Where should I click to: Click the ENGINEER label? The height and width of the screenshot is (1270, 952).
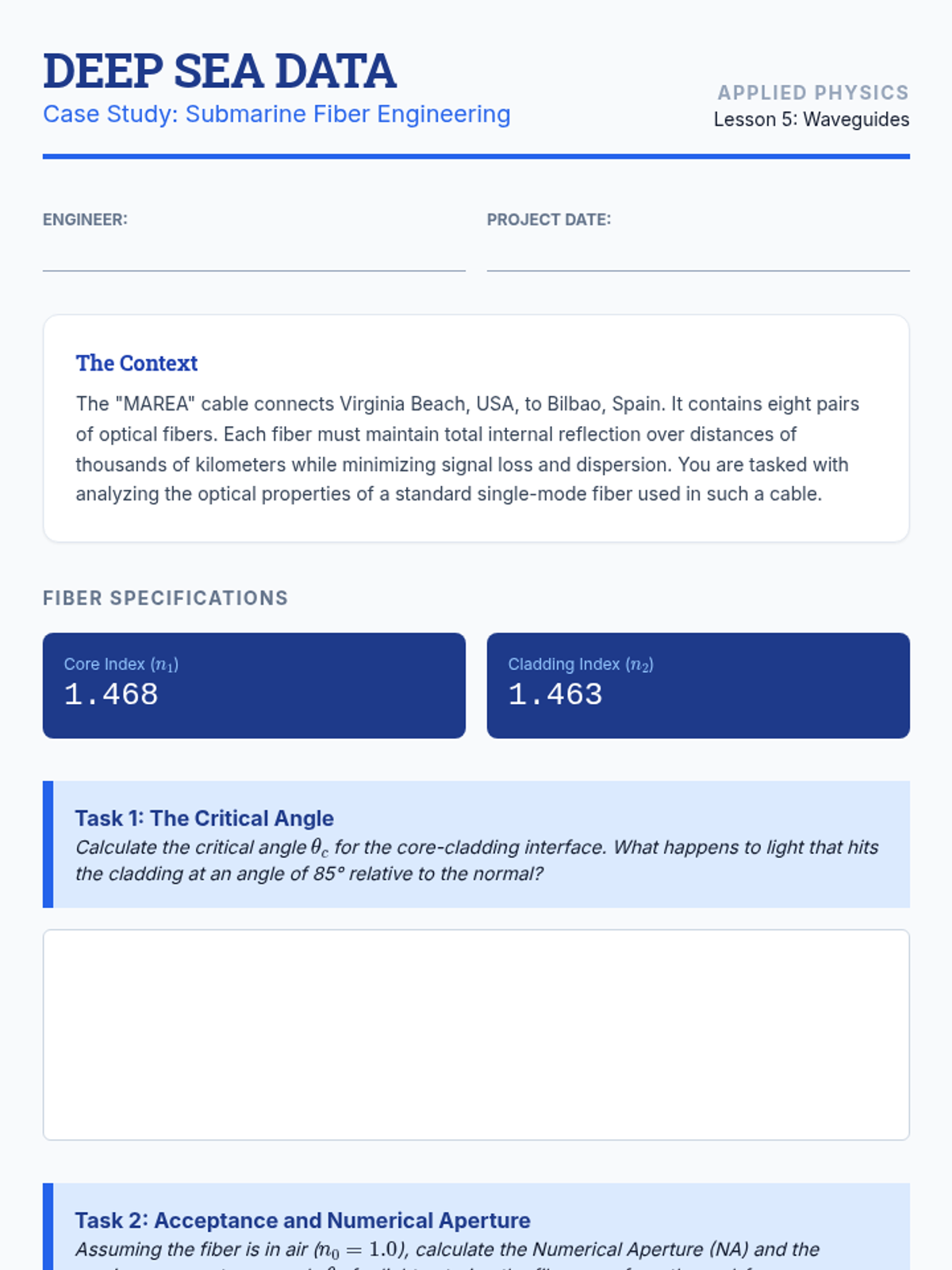(x=85, y=220)
